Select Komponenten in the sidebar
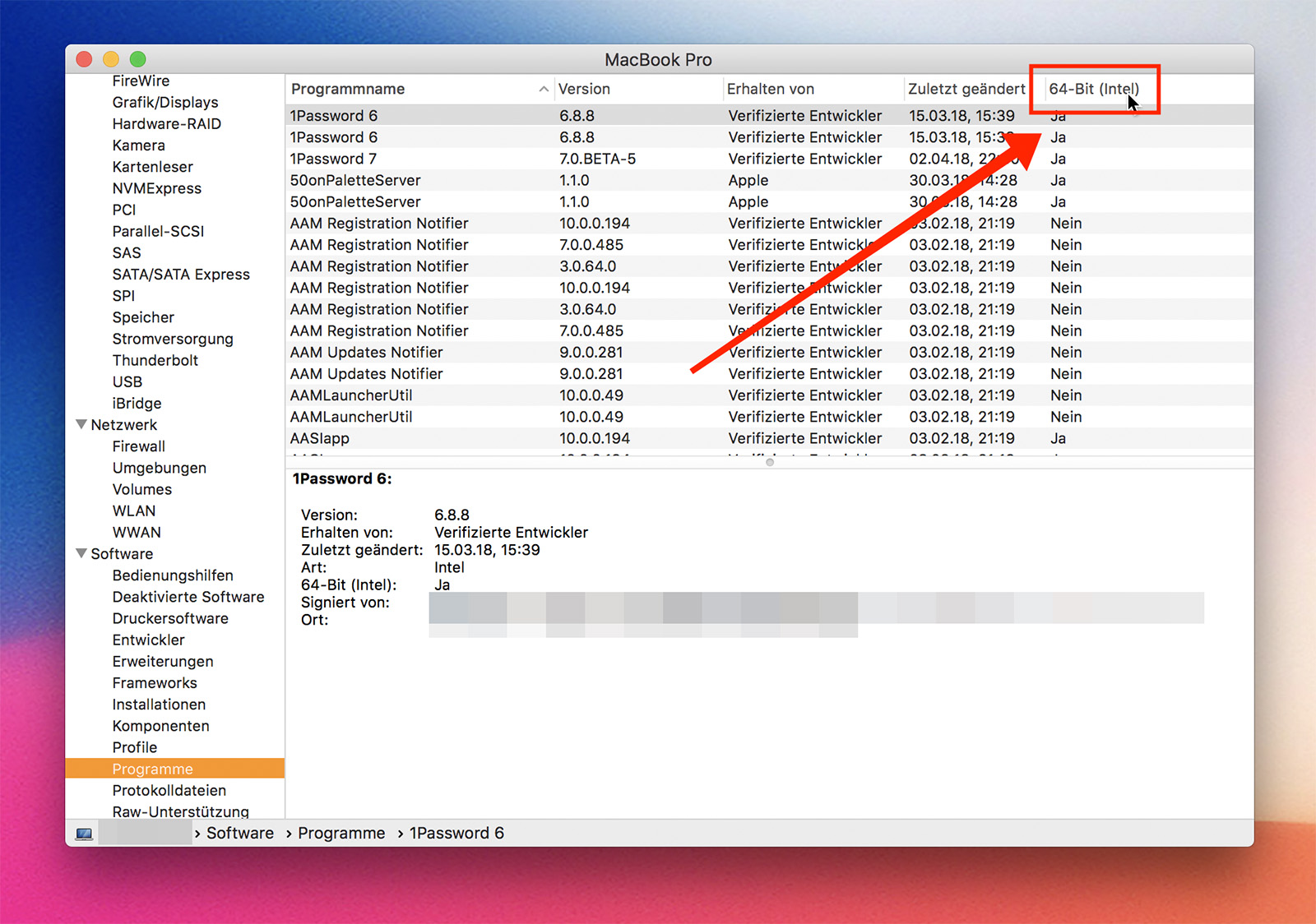Viewport: 1316px width, 924px height. (160, 726)
